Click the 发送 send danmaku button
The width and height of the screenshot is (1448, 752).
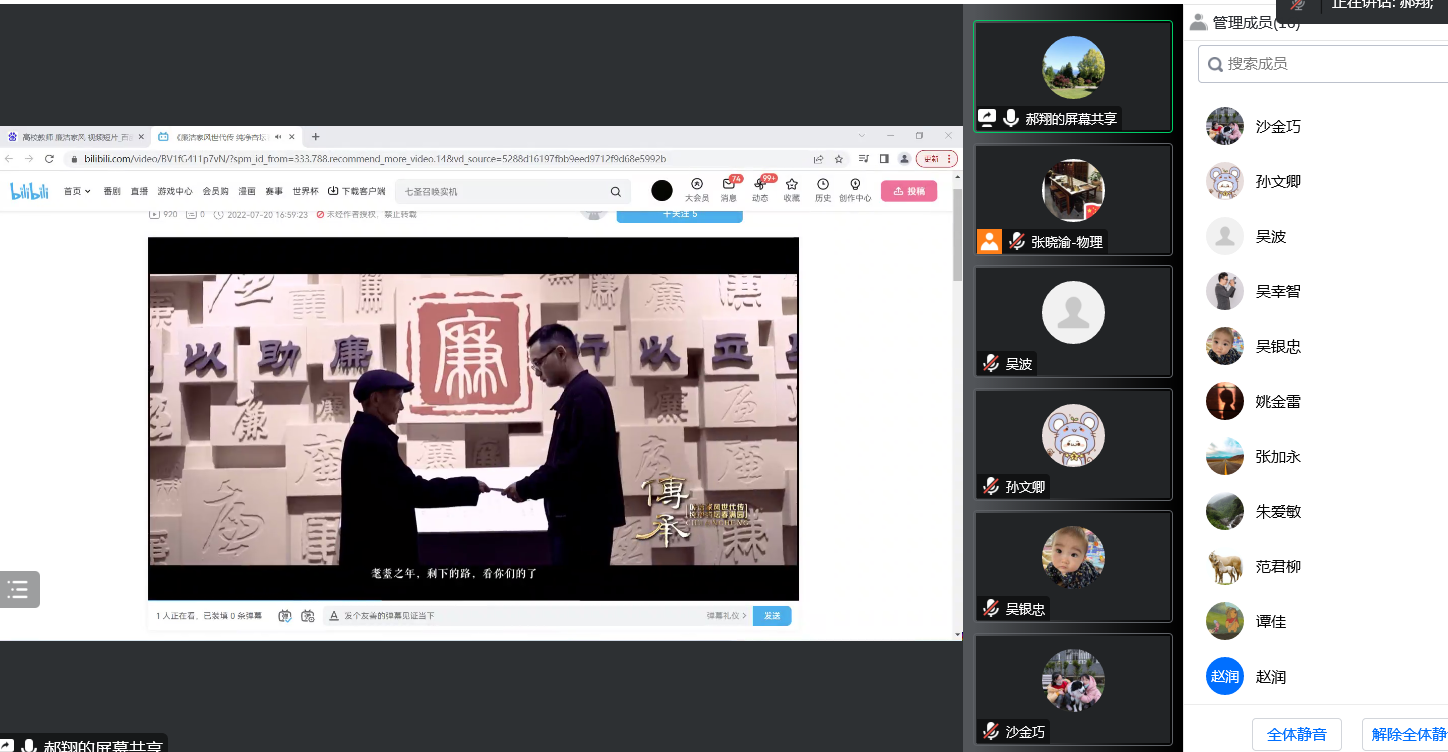(x=772, y=616)
